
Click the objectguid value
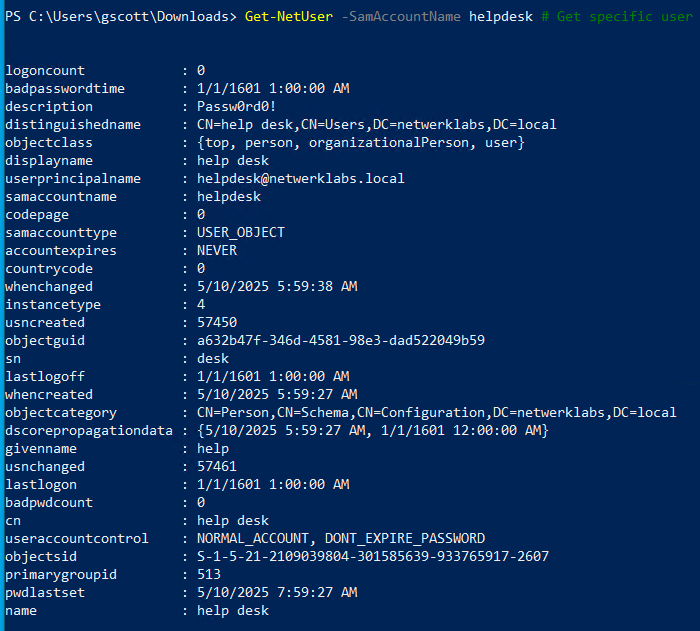coord(341,340)
